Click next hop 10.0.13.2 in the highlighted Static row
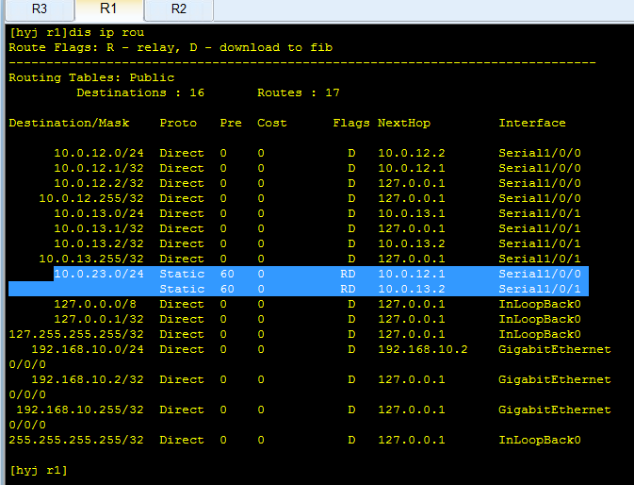635x485 pixels. tap(411, 289)
